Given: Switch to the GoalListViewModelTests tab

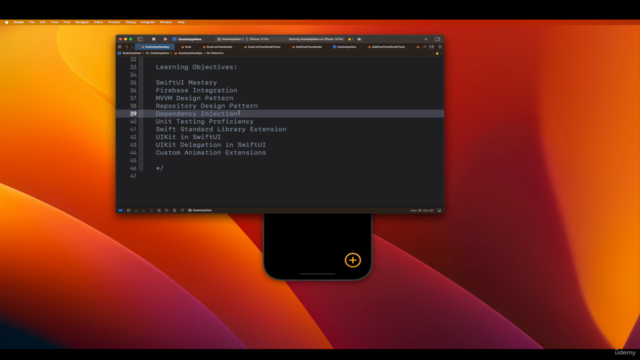Looking at the screenshot, I should (262, 47).
